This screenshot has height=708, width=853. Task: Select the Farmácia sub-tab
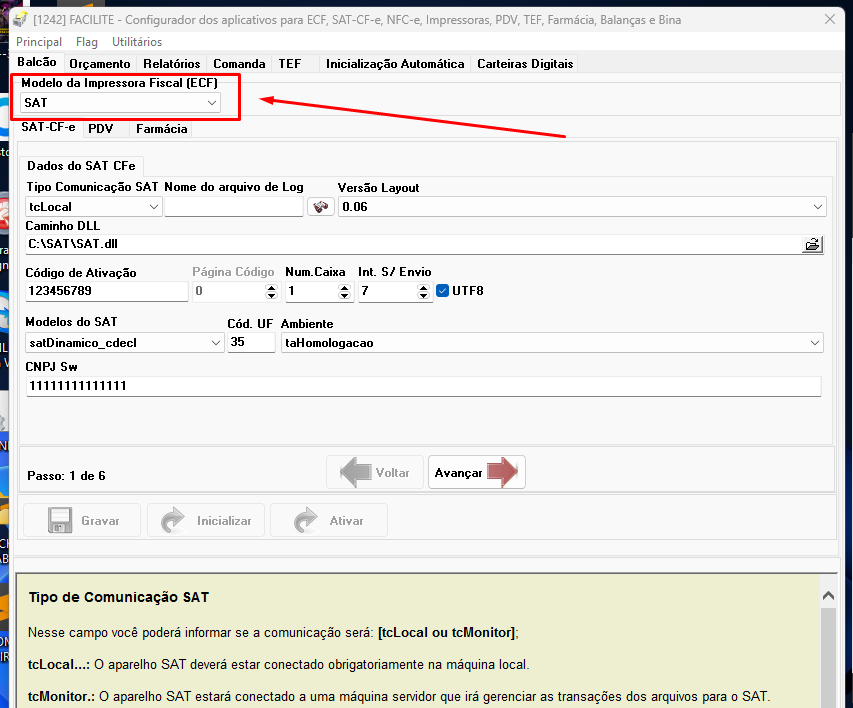[161, 129]
